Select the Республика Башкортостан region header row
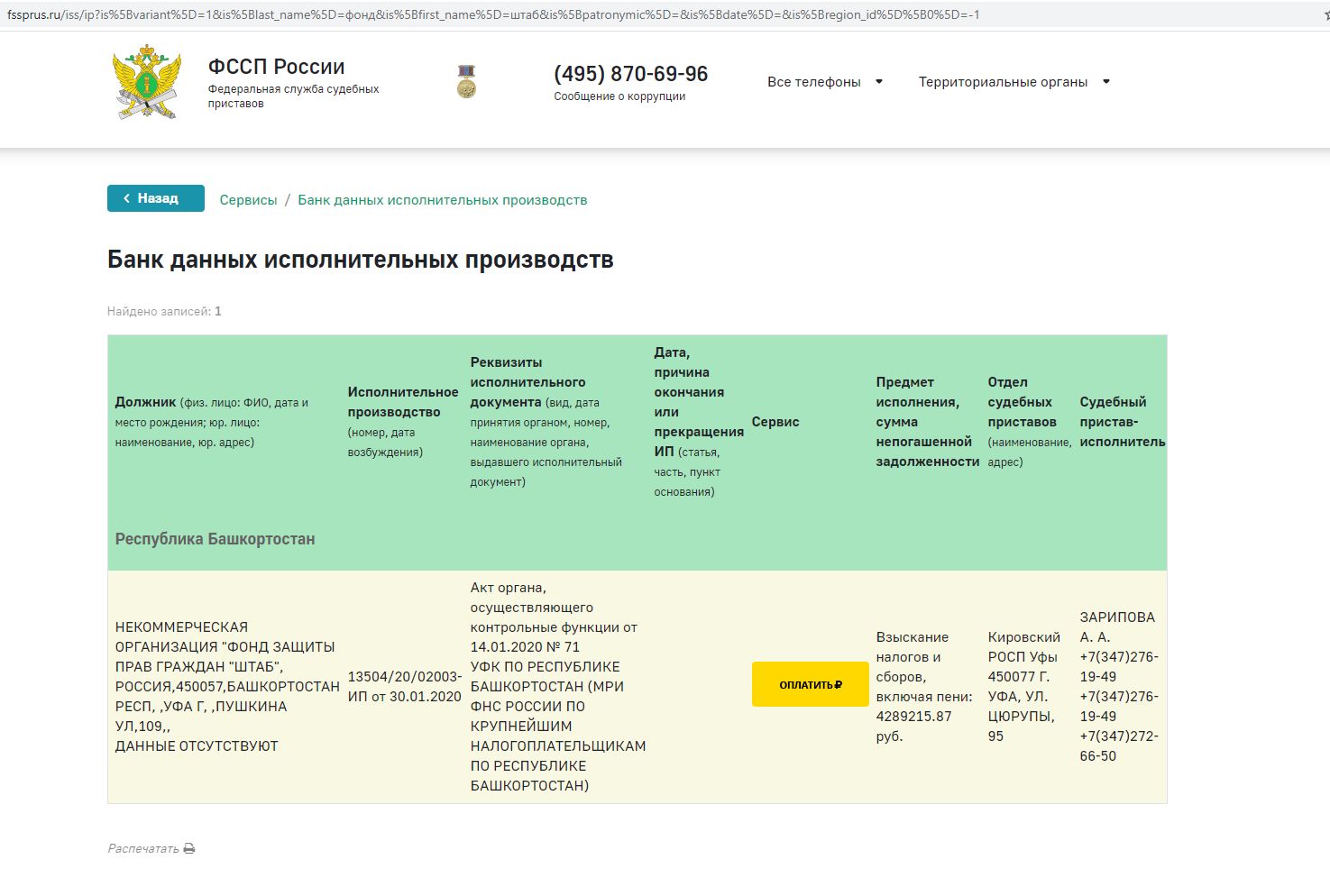 point(215,538)
